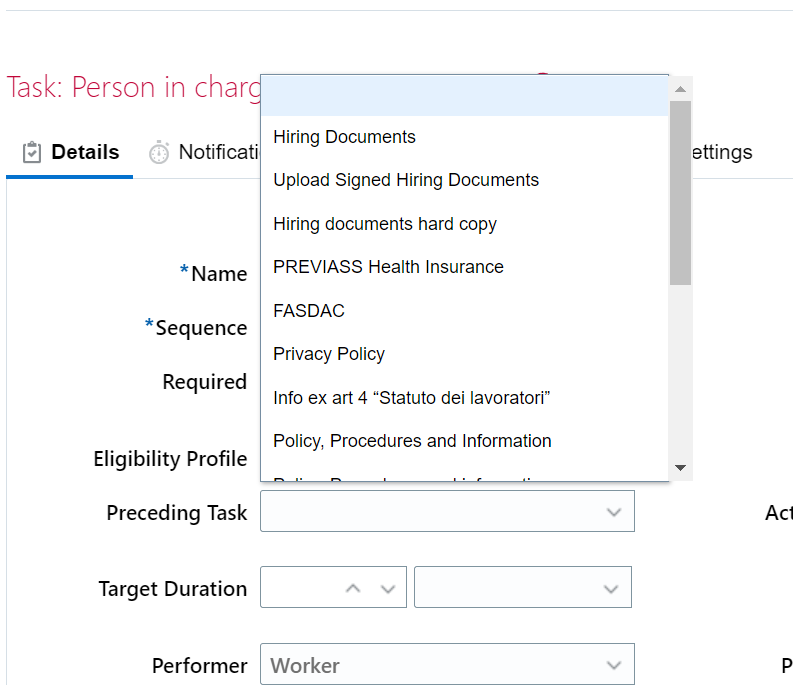Image resolution: width=793 pixels, height=685 pixels.
Task: Click dropdown list scroll down arrow
Action: pos(680,467)
